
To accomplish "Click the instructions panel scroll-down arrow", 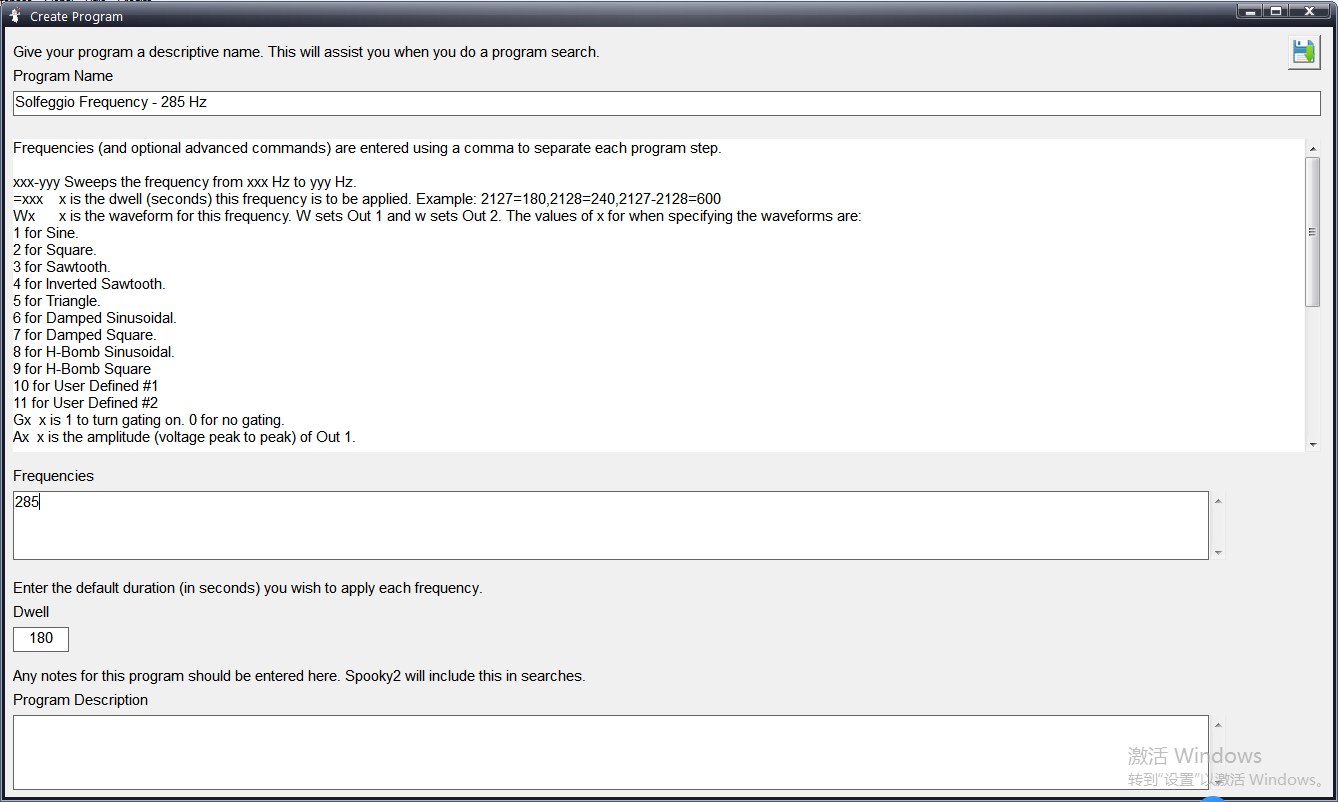I will (x=1313, y=444).
